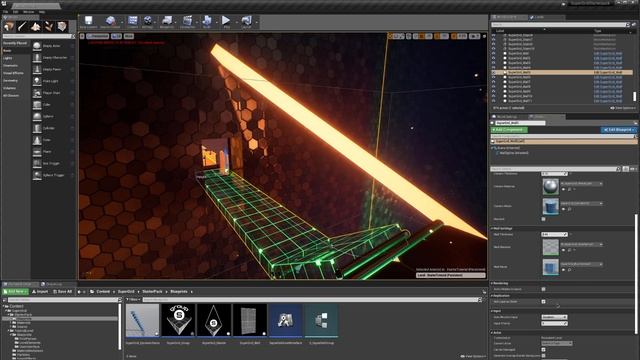Pick the Player Start icon
The image size is (640, 360).
point(37,93)
